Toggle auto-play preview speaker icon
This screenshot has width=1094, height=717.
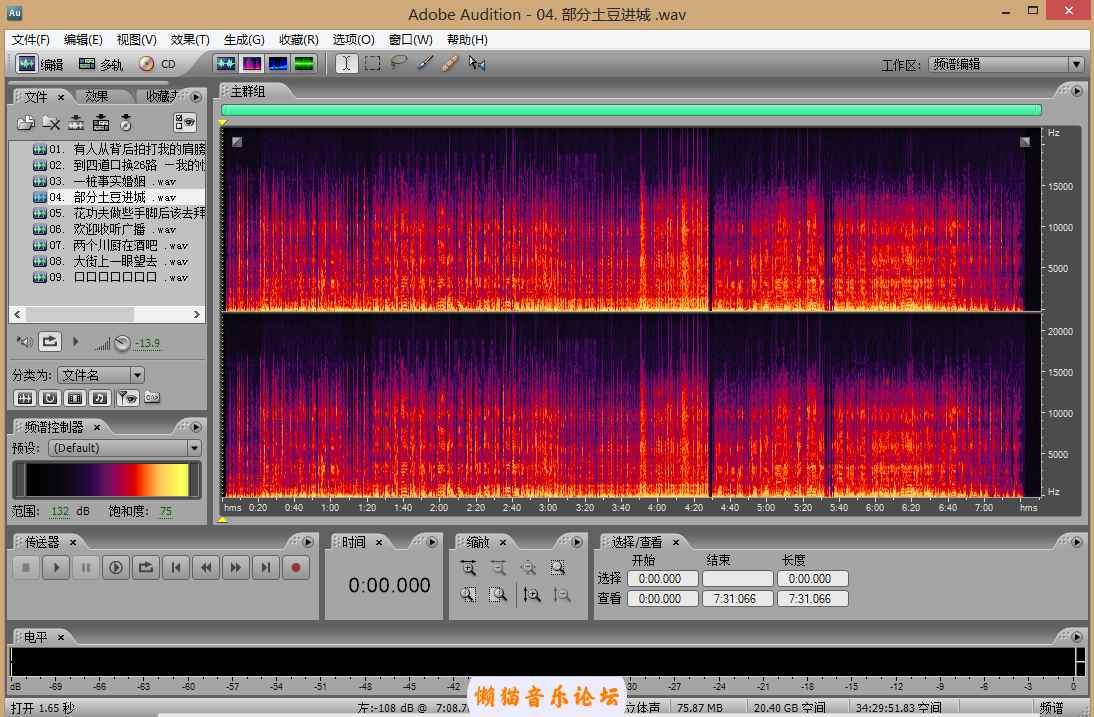pyautogui.click(x=25, y=342)
